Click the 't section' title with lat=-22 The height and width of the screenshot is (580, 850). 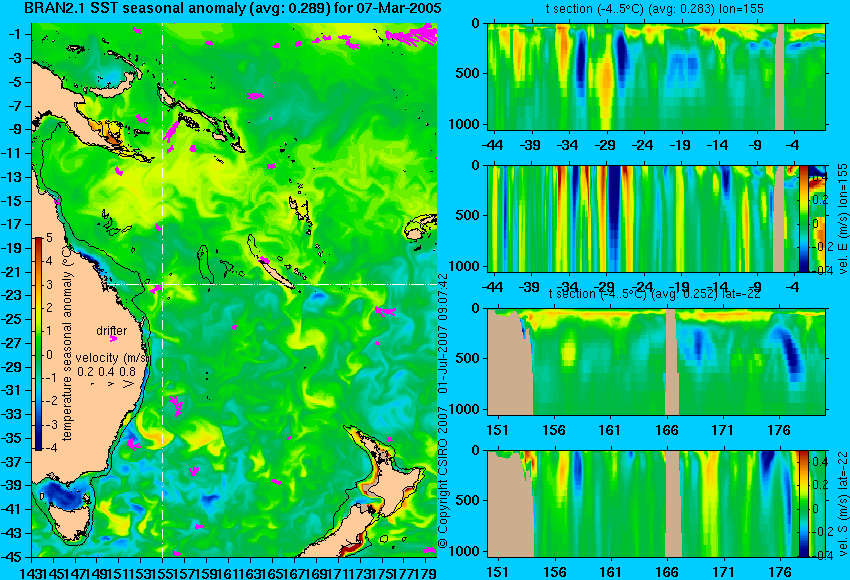point(655,294)
